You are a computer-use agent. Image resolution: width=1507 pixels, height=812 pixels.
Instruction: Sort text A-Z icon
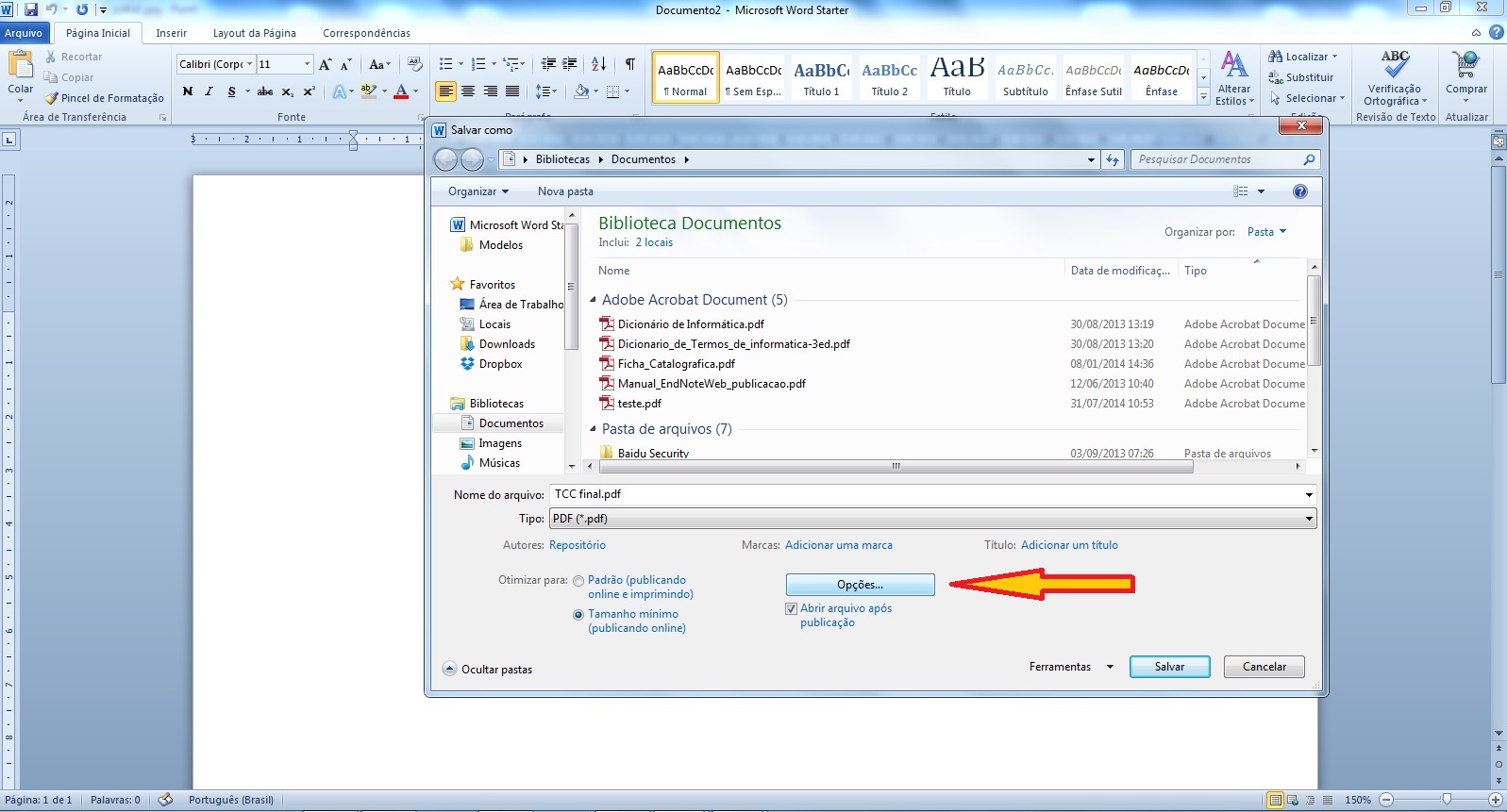598,64
